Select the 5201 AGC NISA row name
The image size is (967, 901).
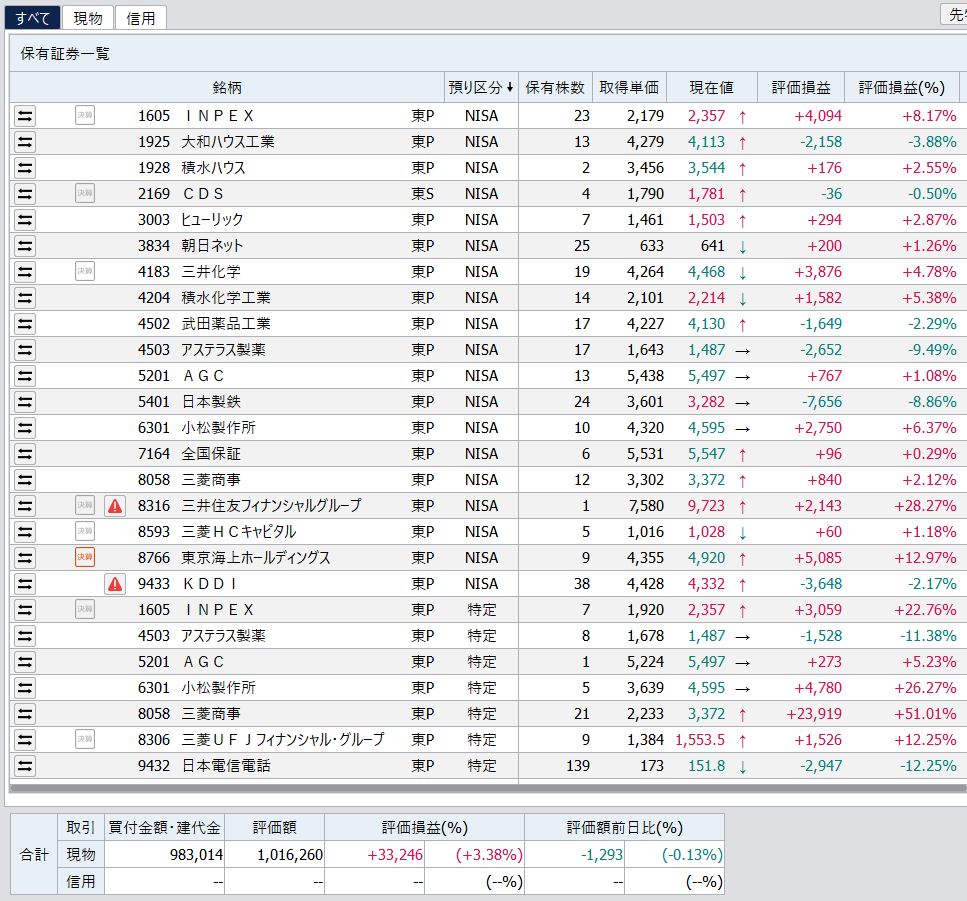pos(202,376)
